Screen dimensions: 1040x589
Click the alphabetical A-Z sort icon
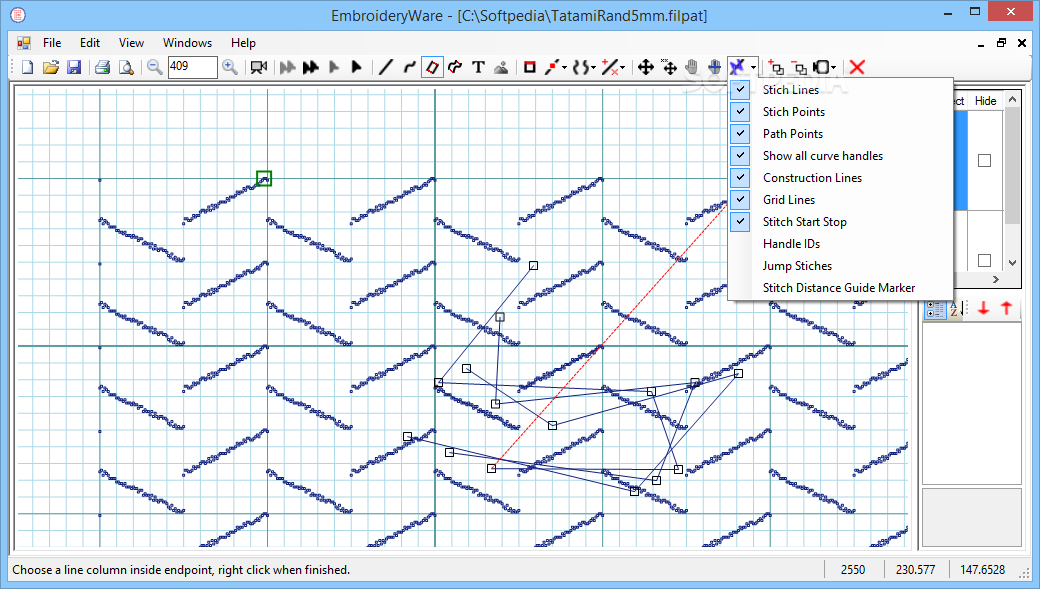tap(955, 308)
